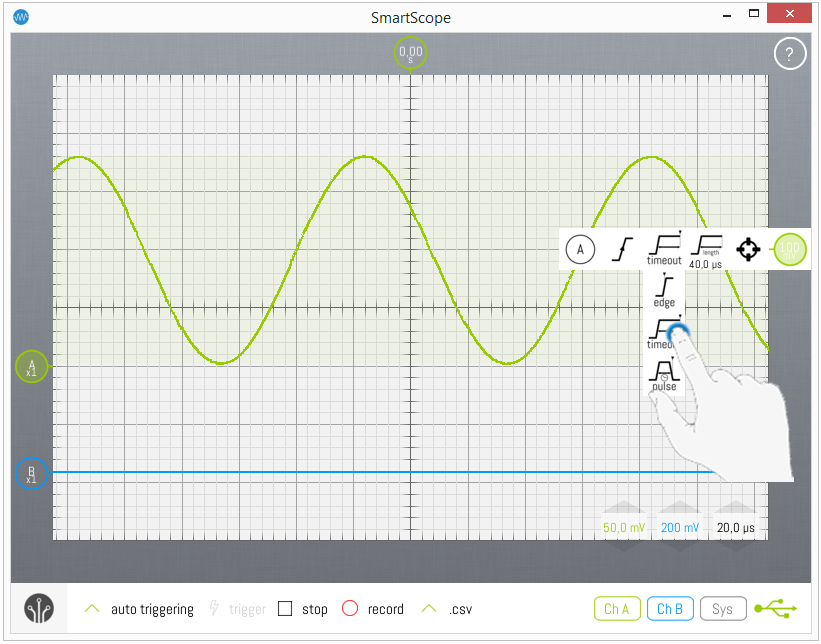This screenshot has width=821, height=644.
Task: Toggle the record button
Action: coord(350,609)
